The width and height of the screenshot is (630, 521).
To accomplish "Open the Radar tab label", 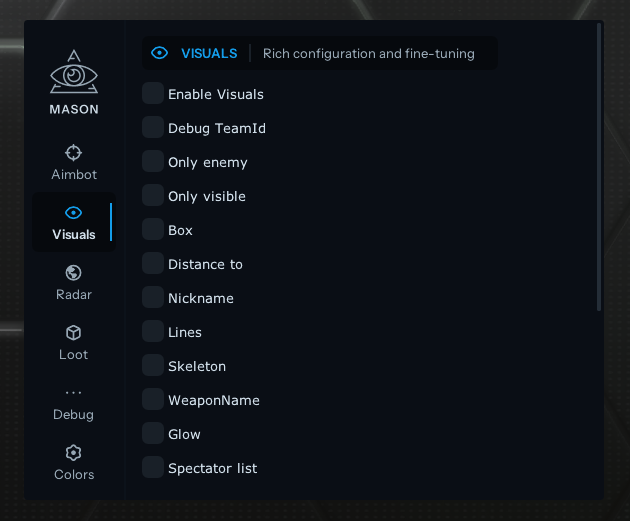I will pyautogui.click(x=74, y=295).
